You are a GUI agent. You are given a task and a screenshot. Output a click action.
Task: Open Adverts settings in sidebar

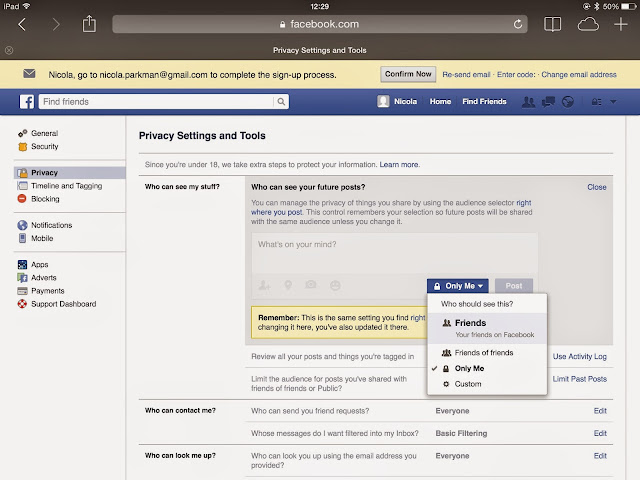[x=44, y=278]
